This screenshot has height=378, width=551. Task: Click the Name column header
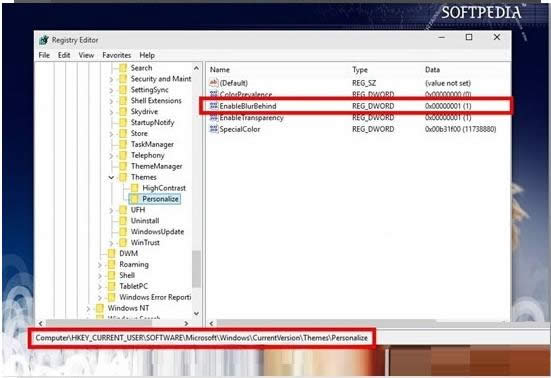(x=220, y=70)
